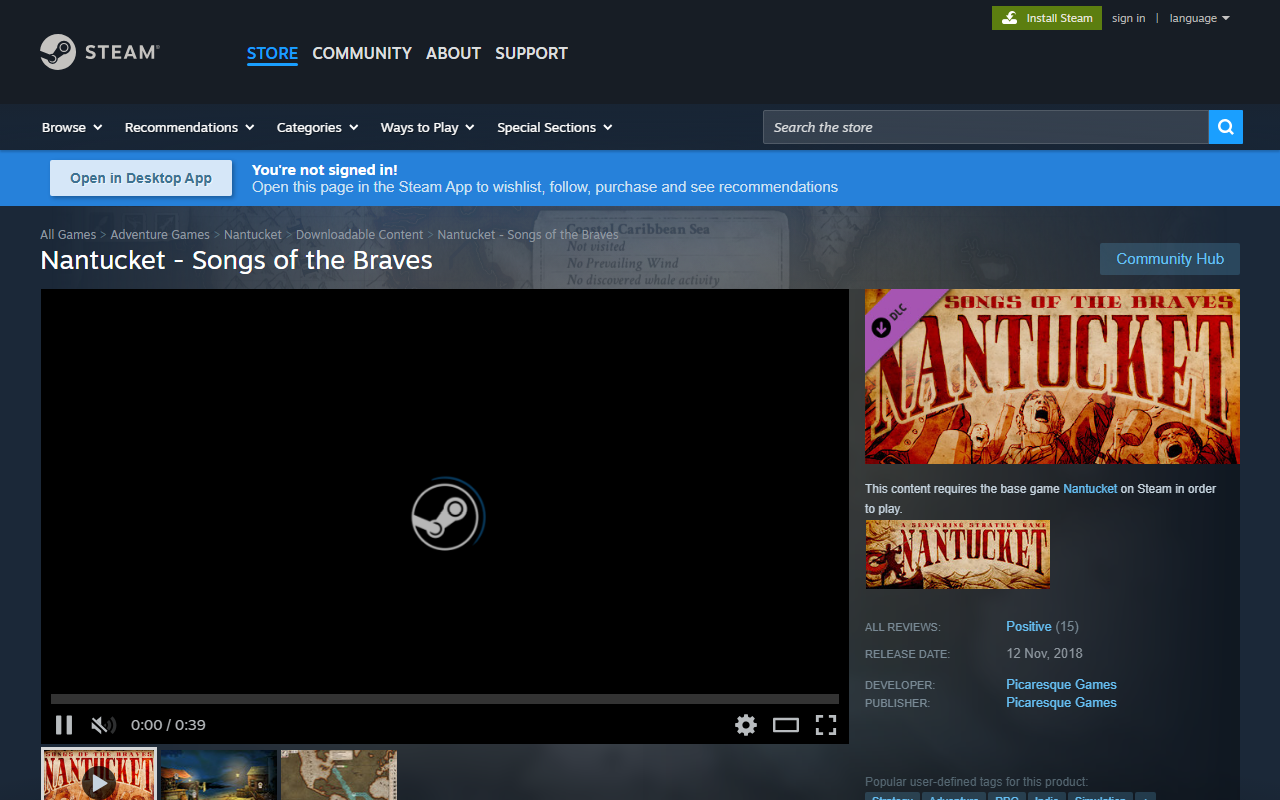The width and height of the screenshot is (1280, 800).
Task: Open the Nantucket breadcrumb link
Action: 253,234
